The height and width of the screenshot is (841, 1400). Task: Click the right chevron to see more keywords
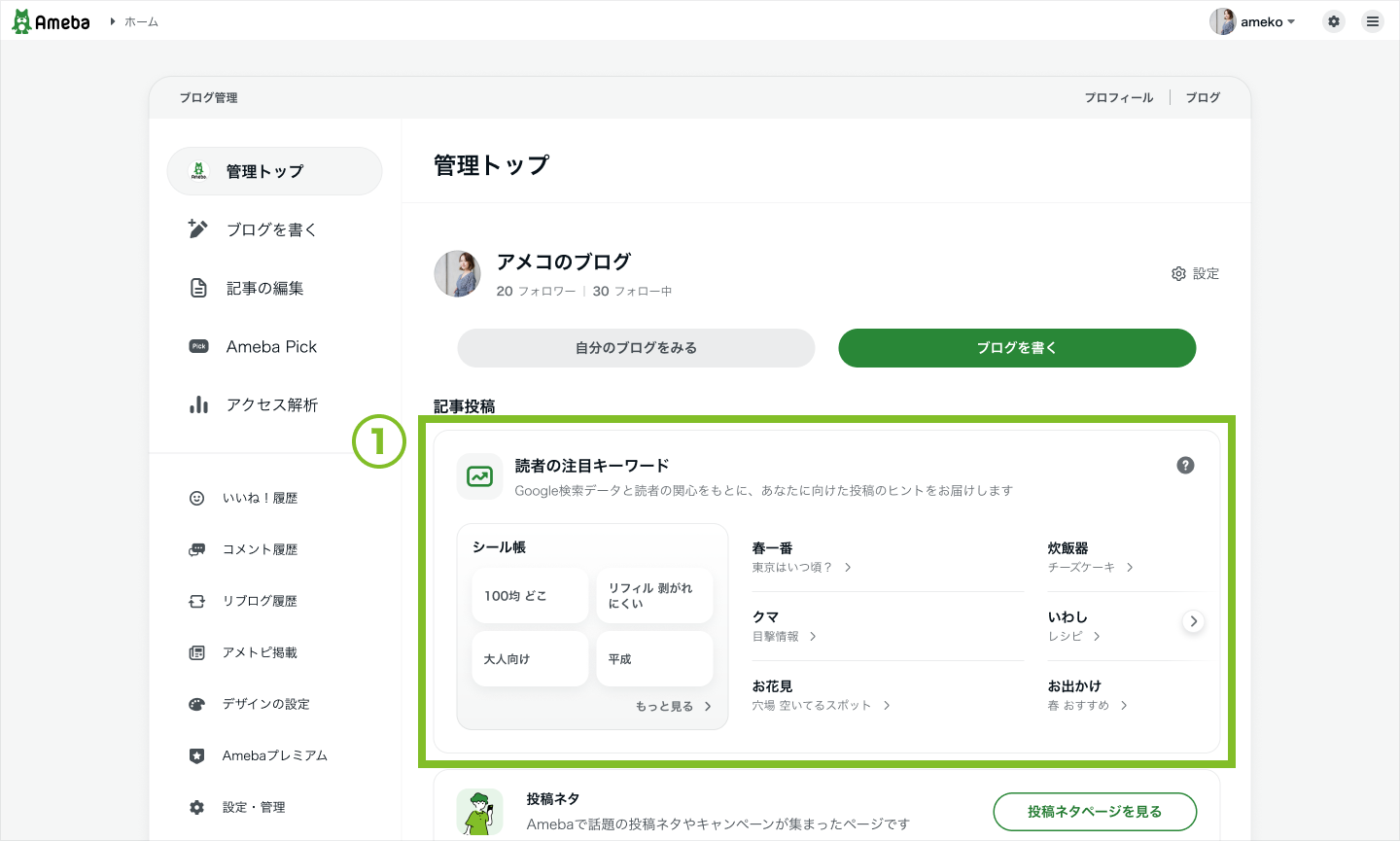[1193, 621]
